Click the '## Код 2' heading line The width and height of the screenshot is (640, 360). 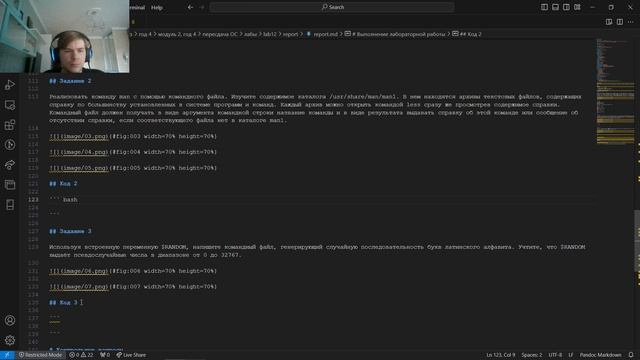coord(63,184)
